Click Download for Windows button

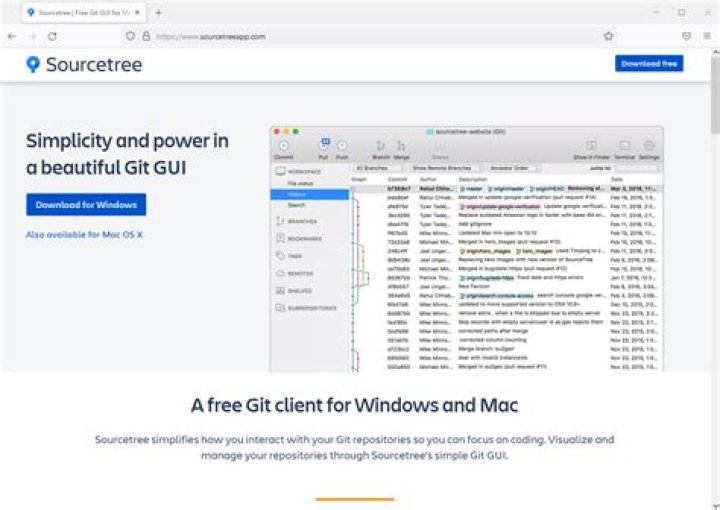tap(86, 204)
